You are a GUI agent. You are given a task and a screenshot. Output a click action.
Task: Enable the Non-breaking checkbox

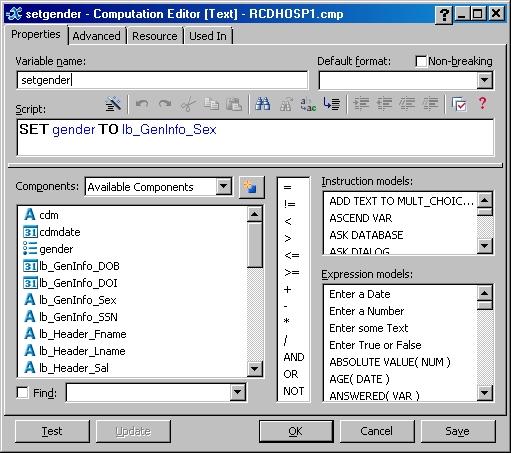coord(421,61)
